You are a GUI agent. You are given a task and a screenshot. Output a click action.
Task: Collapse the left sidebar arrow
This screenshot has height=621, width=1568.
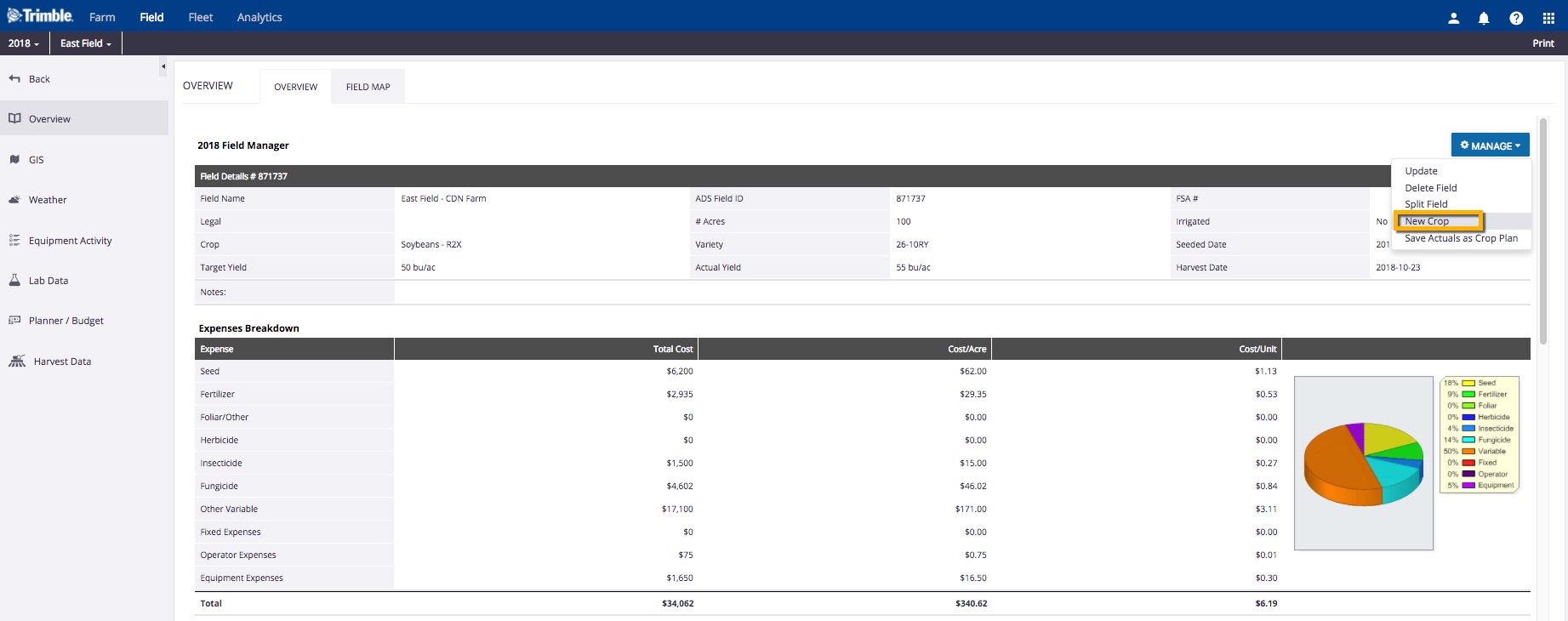tap(163, 66)
